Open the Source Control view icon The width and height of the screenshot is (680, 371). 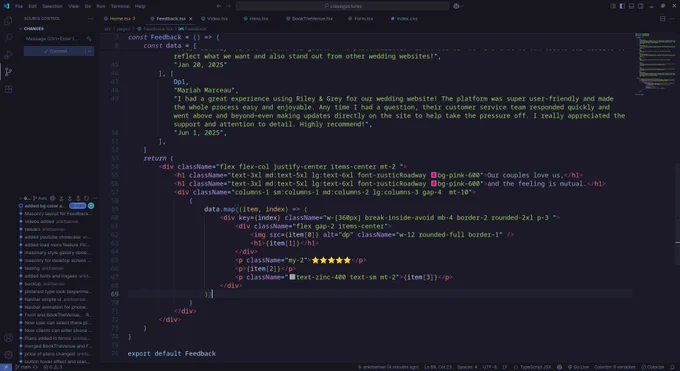point(8,72)
